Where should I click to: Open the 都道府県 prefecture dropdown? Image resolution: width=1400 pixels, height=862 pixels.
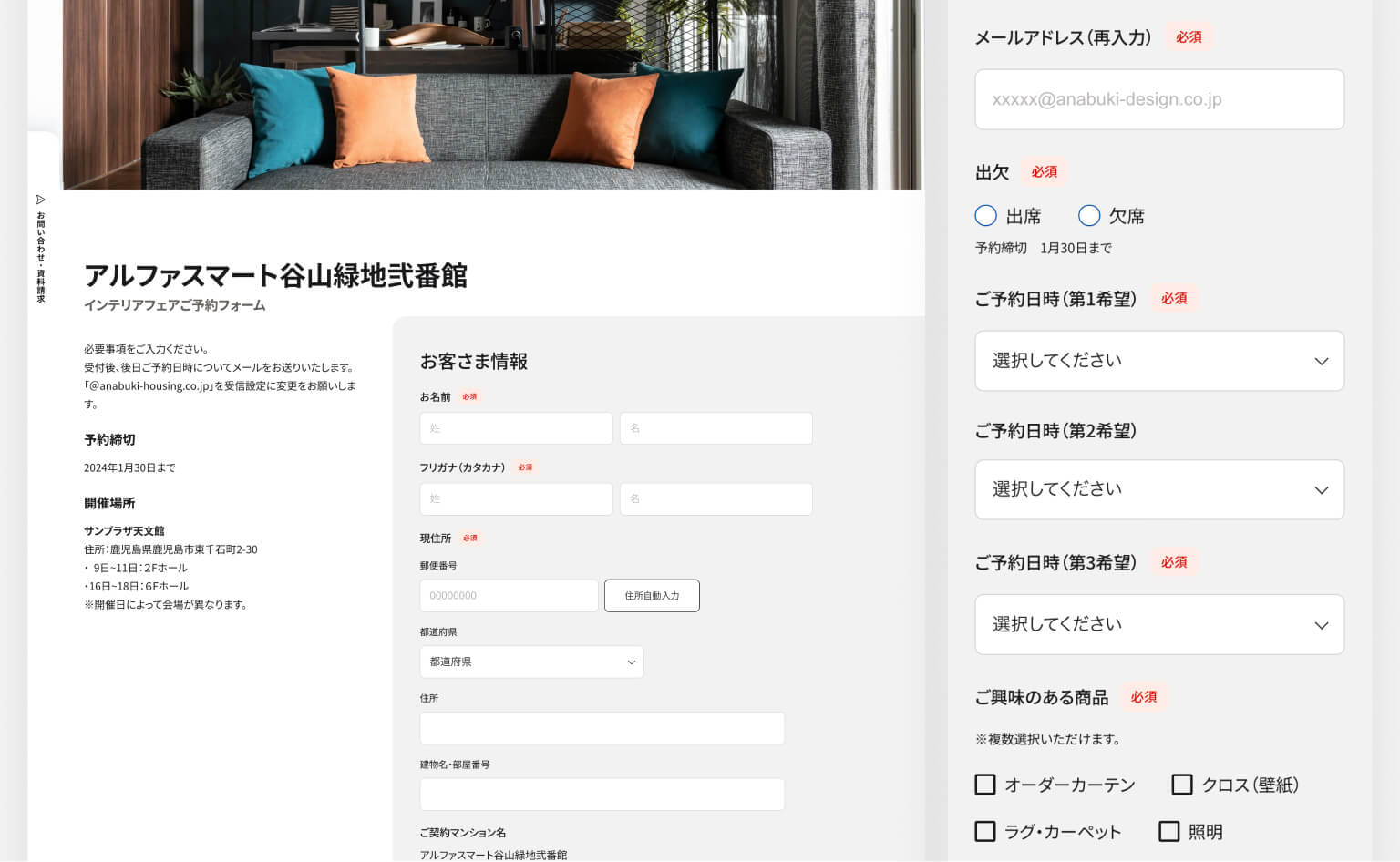[x=531, y=662]
